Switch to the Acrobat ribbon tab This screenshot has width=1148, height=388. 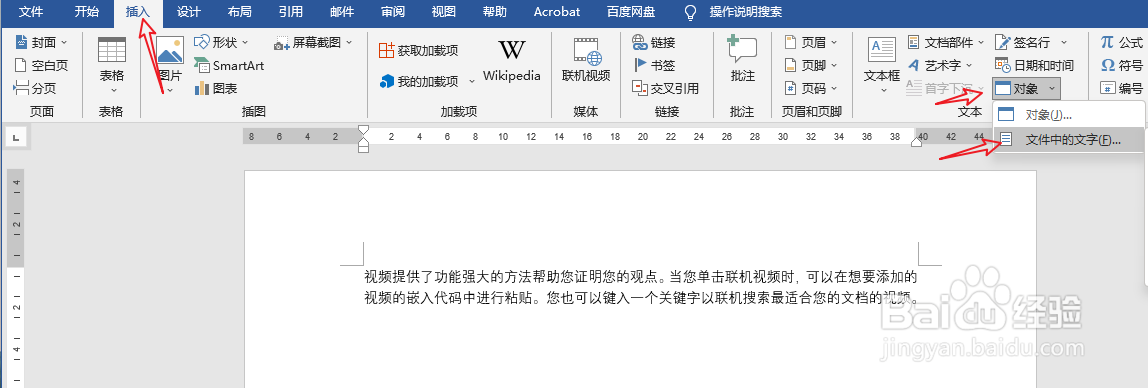[556, 12]
